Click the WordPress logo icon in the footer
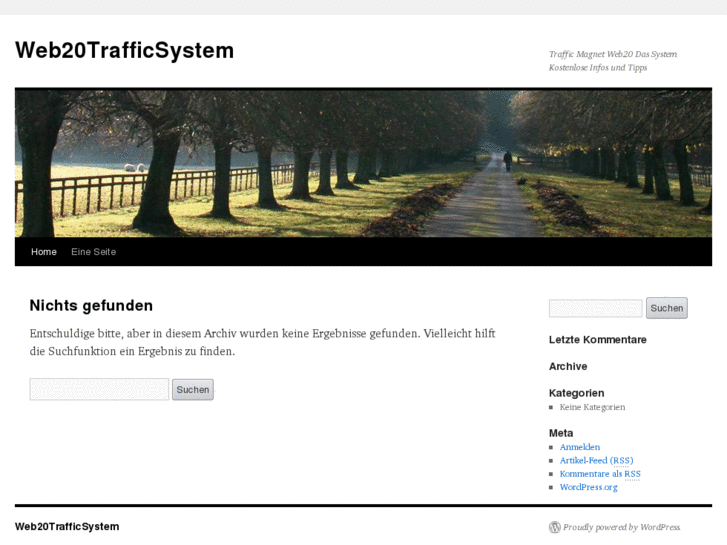The height and width of the screenshot is (545, 727). (x=555, y=527)
